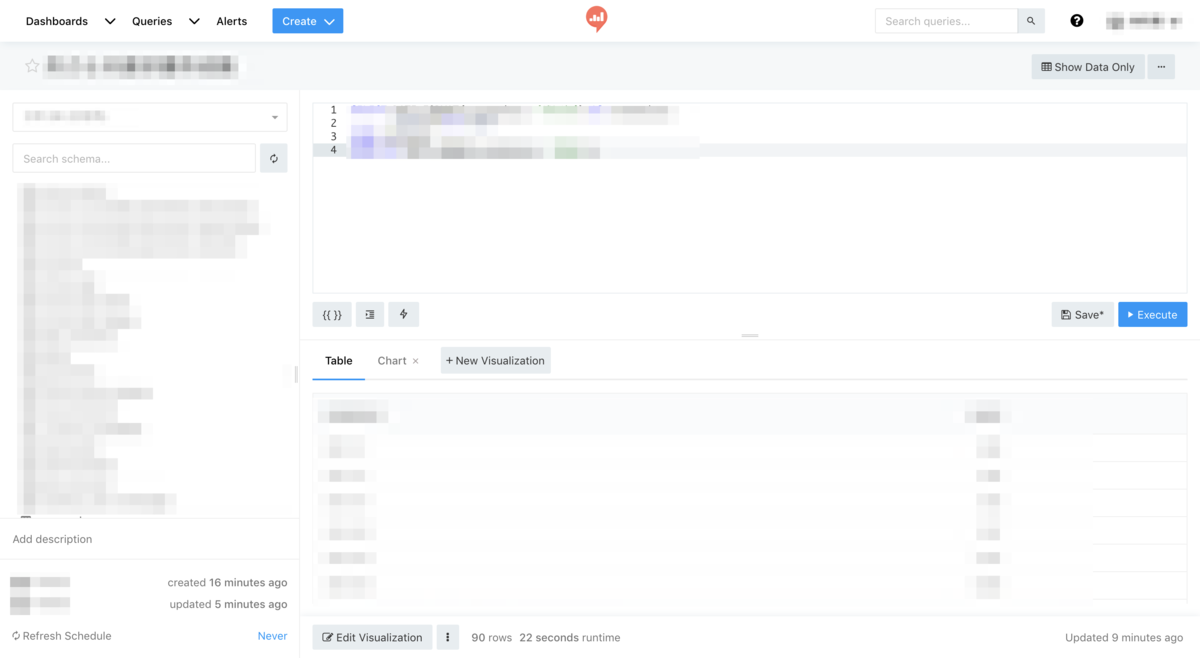Image resolution: width=1200 pixels, height=658 pixels.
Task: Click Edit Visualization button
Action: point(372,637)
